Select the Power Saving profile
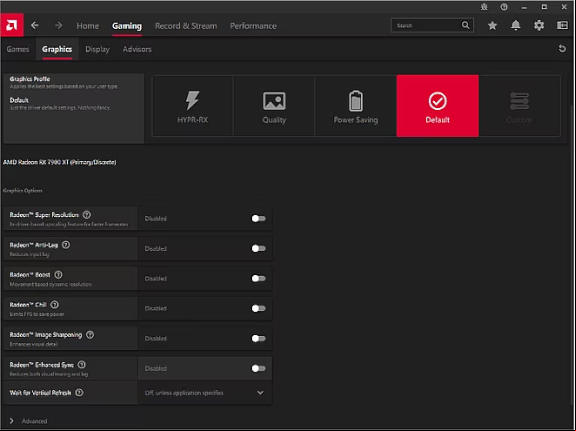Image resolution: width=576 pixels, height=431 pixels. click(356, 106)
